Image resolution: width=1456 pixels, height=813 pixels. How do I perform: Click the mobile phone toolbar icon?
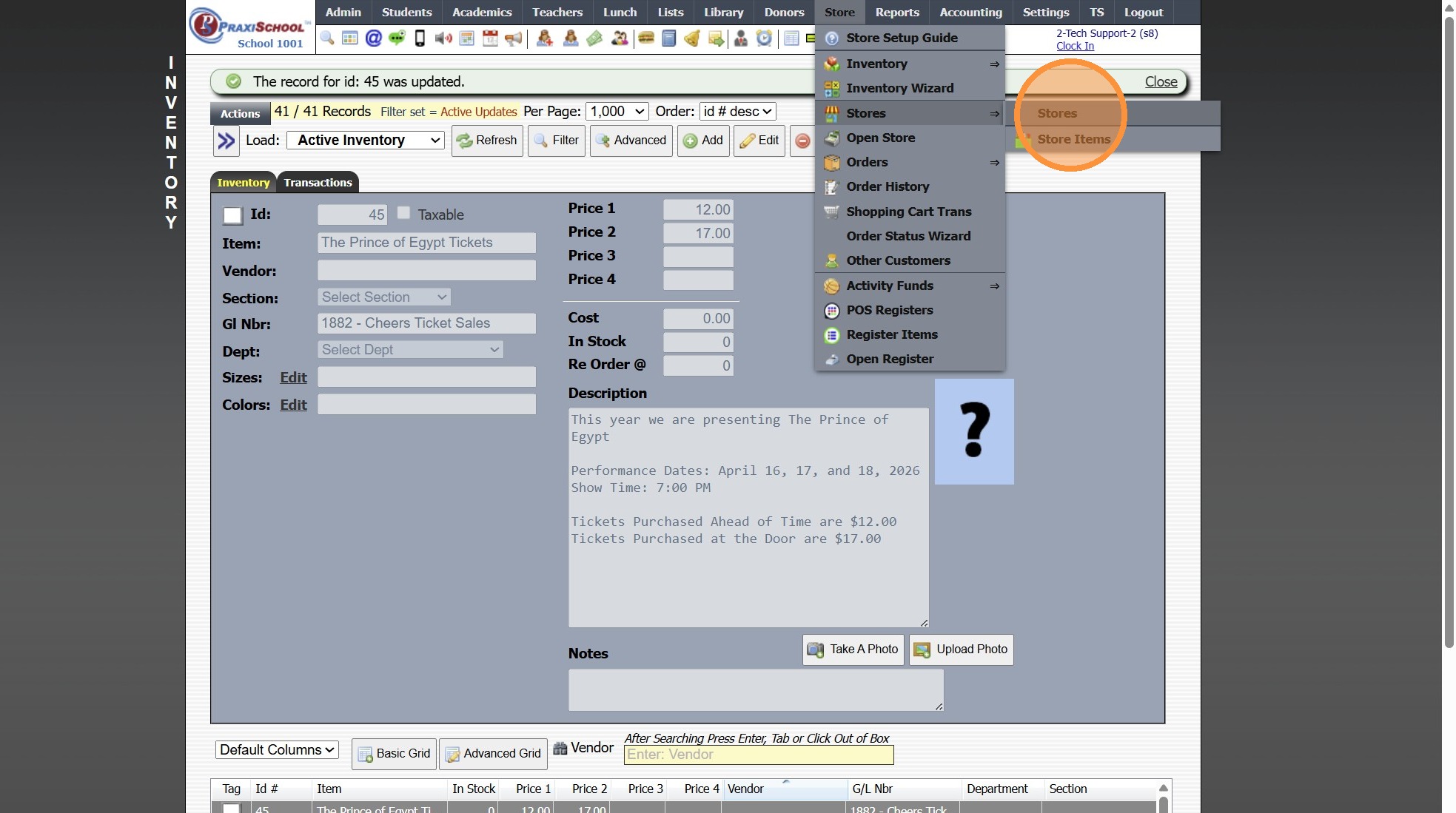tap(420, 38)
